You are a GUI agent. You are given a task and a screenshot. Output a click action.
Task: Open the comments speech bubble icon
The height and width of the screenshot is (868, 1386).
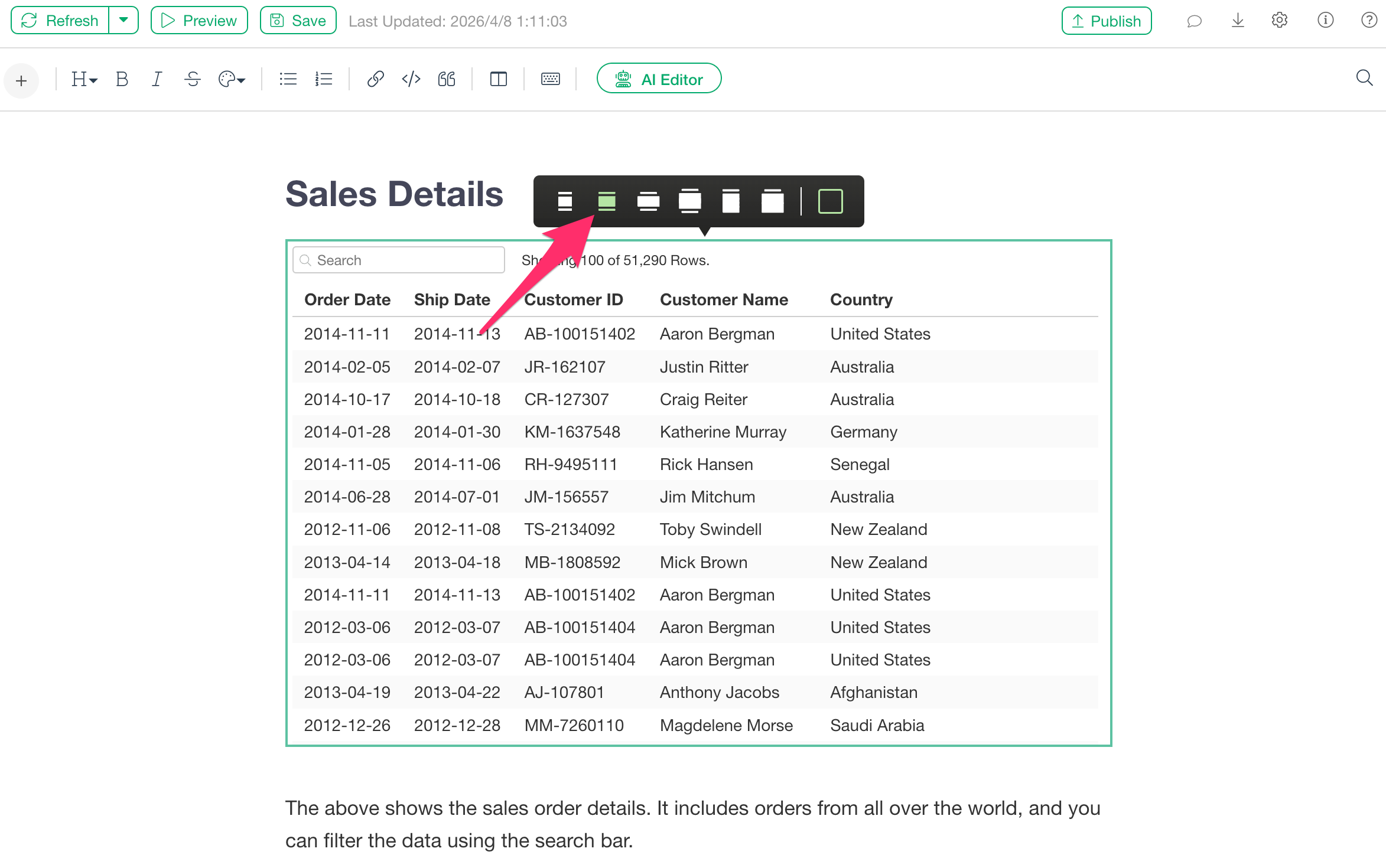click(x=1194, y=21)
